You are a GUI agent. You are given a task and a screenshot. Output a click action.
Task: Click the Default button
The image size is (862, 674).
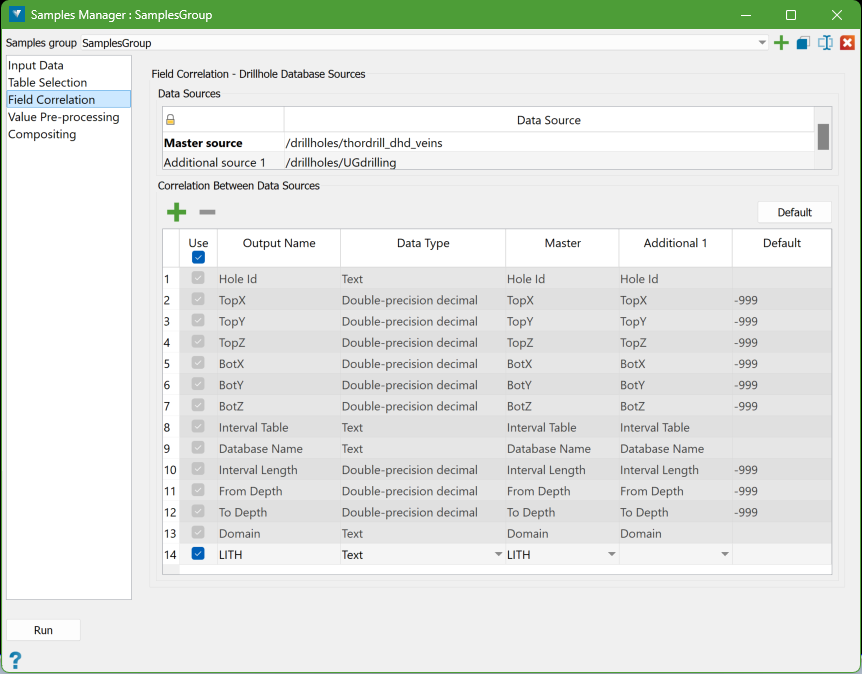[x=794, y=212]
